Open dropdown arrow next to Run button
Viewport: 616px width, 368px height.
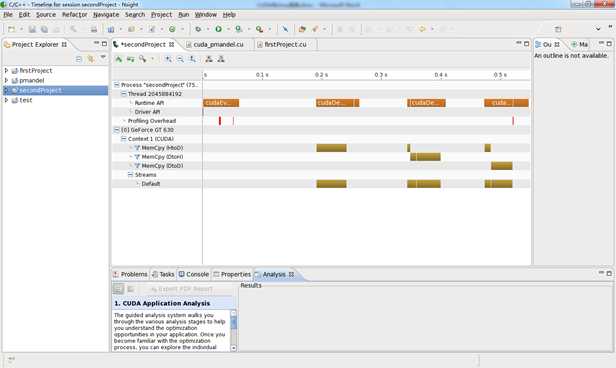pyautogui.click(x=228, y=29)
